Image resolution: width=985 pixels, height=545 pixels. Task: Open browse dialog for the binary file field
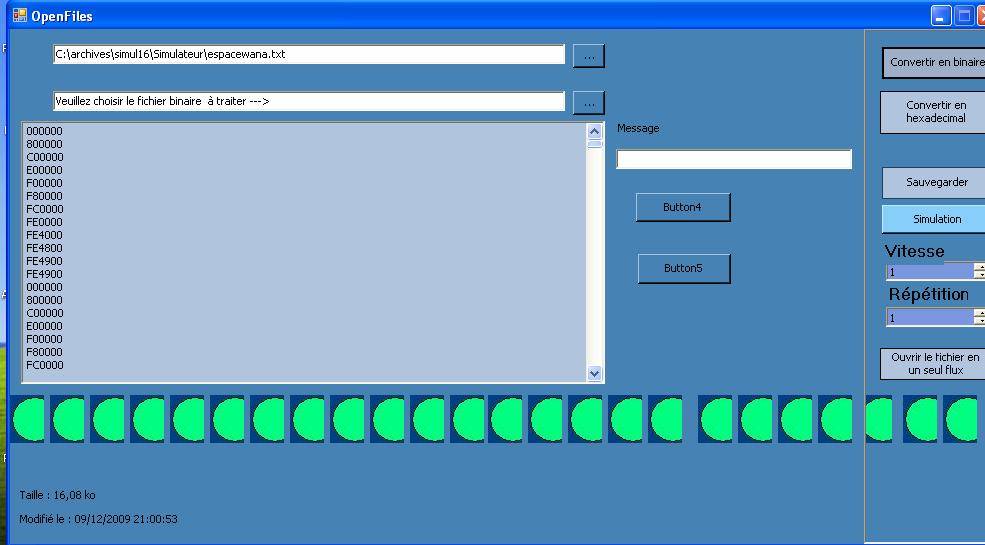tap(589, 103)
